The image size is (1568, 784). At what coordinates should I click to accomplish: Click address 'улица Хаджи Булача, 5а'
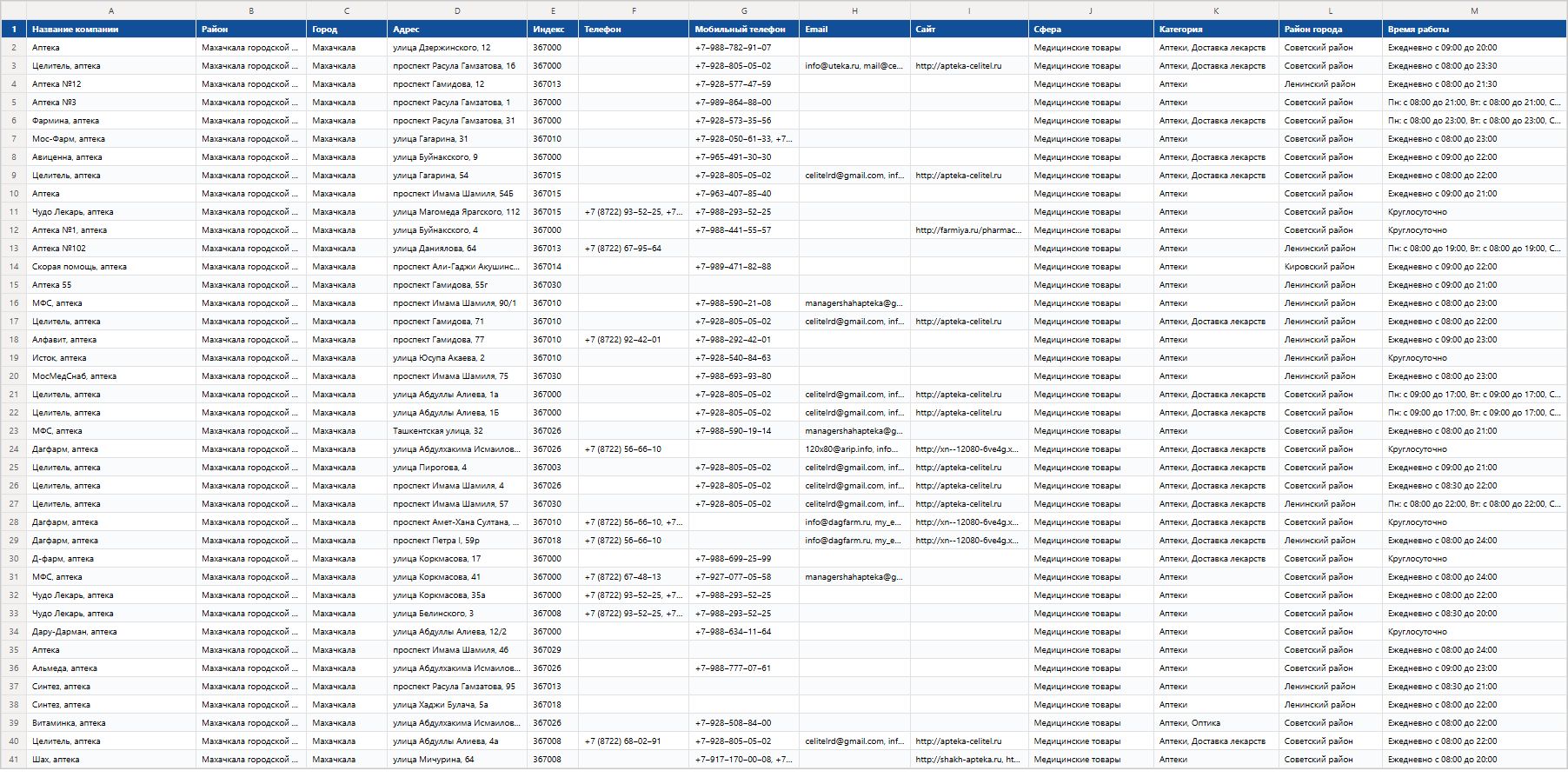click(457, 705)
